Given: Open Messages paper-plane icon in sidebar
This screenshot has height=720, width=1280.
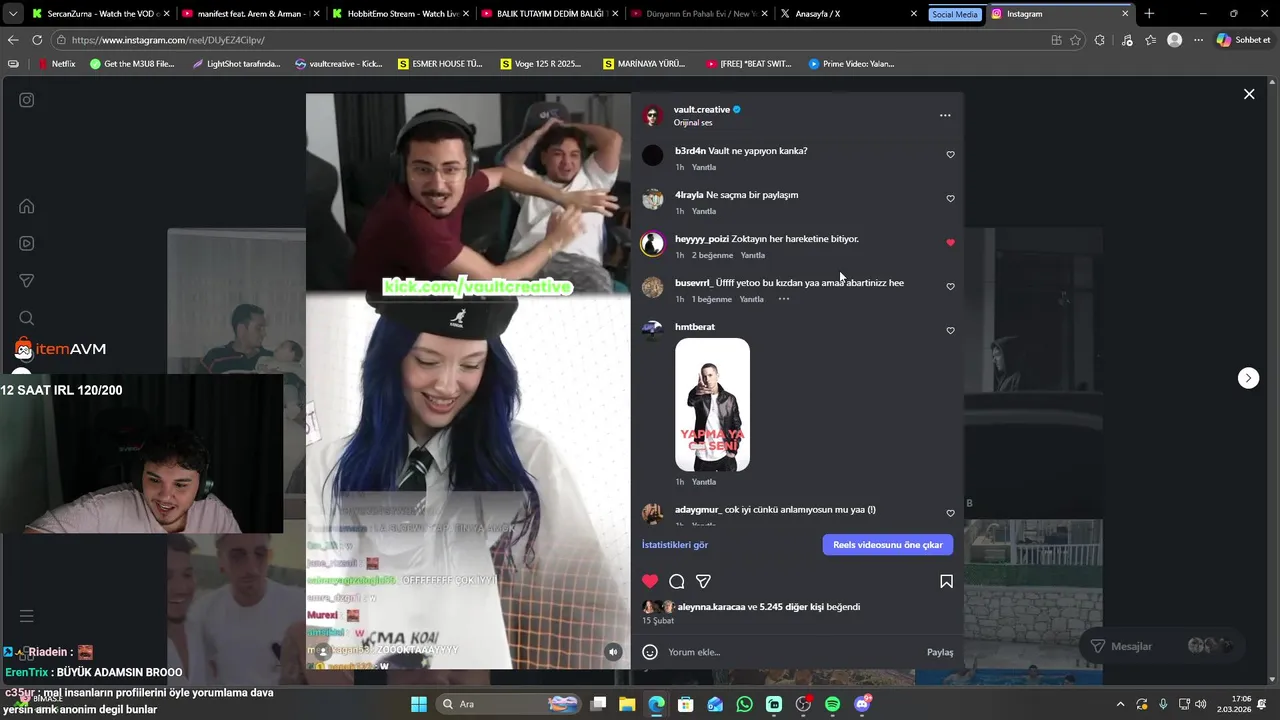Looking at the screenshot, I should [x=27, y=281].
